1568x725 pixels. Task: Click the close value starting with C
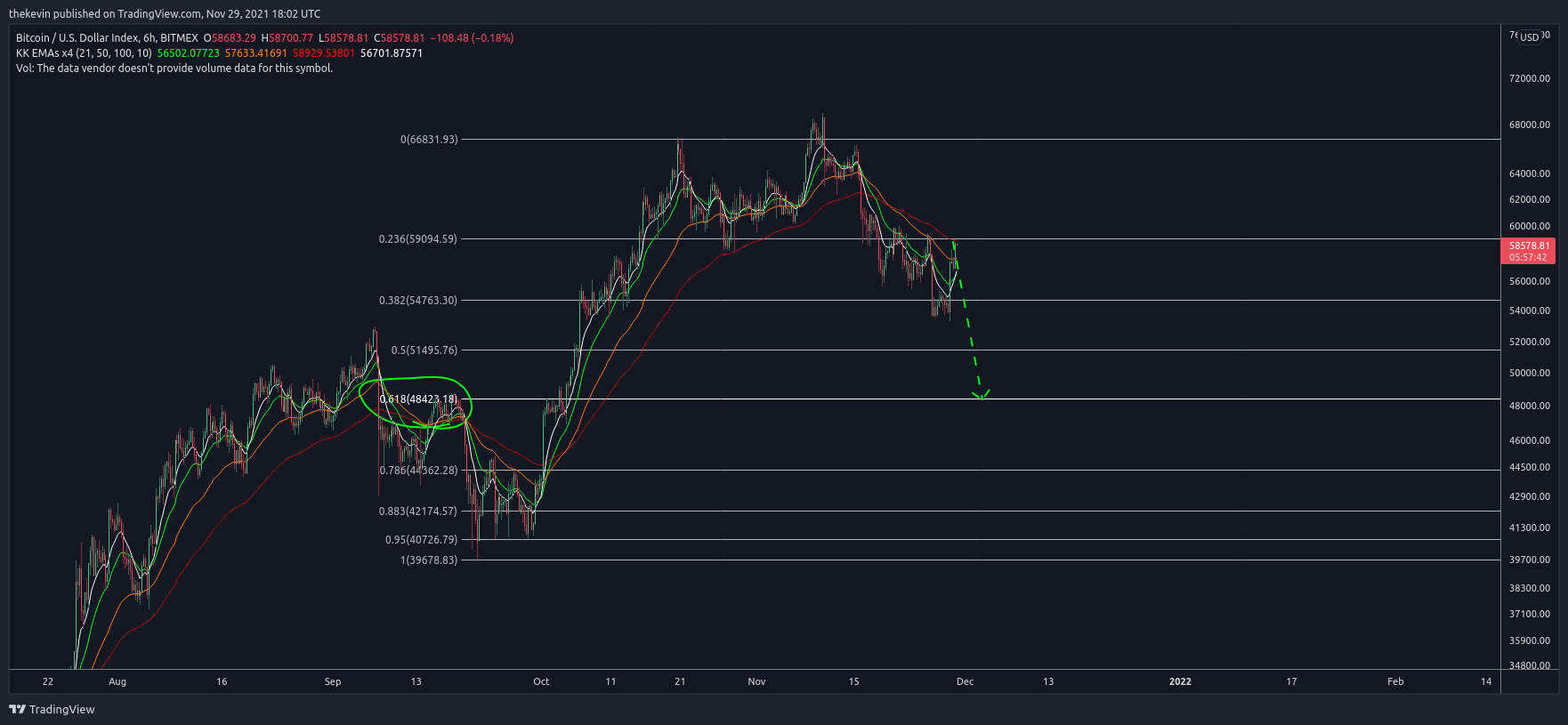pos(399,38)
